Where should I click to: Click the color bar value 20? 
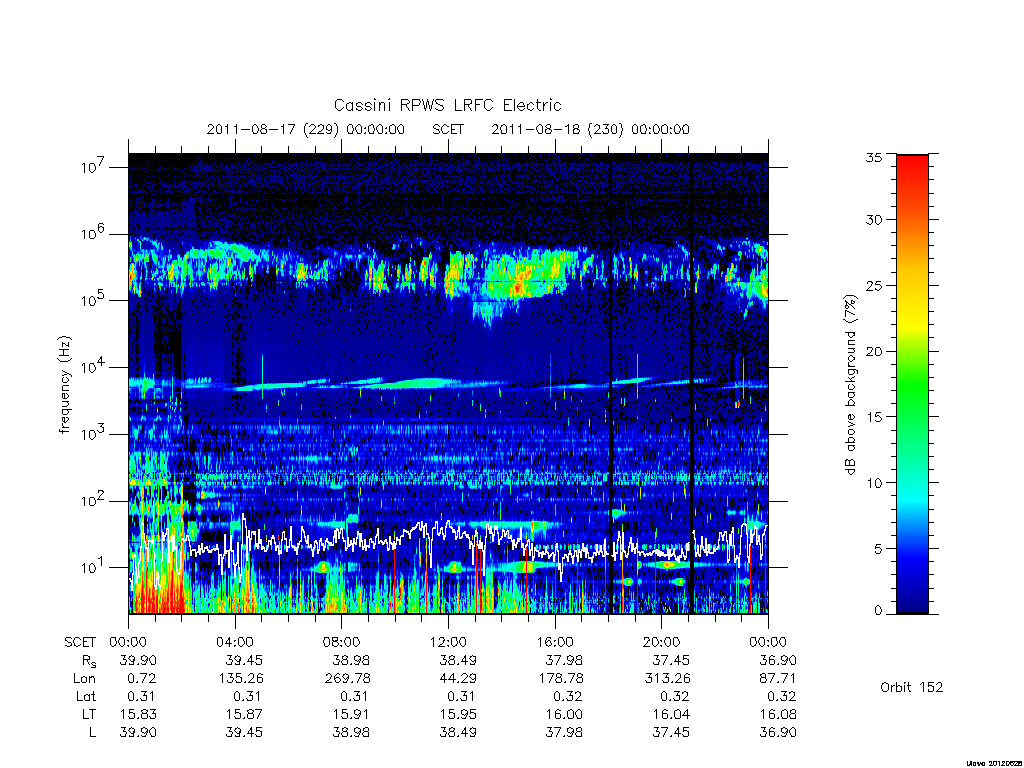[874, 351]
